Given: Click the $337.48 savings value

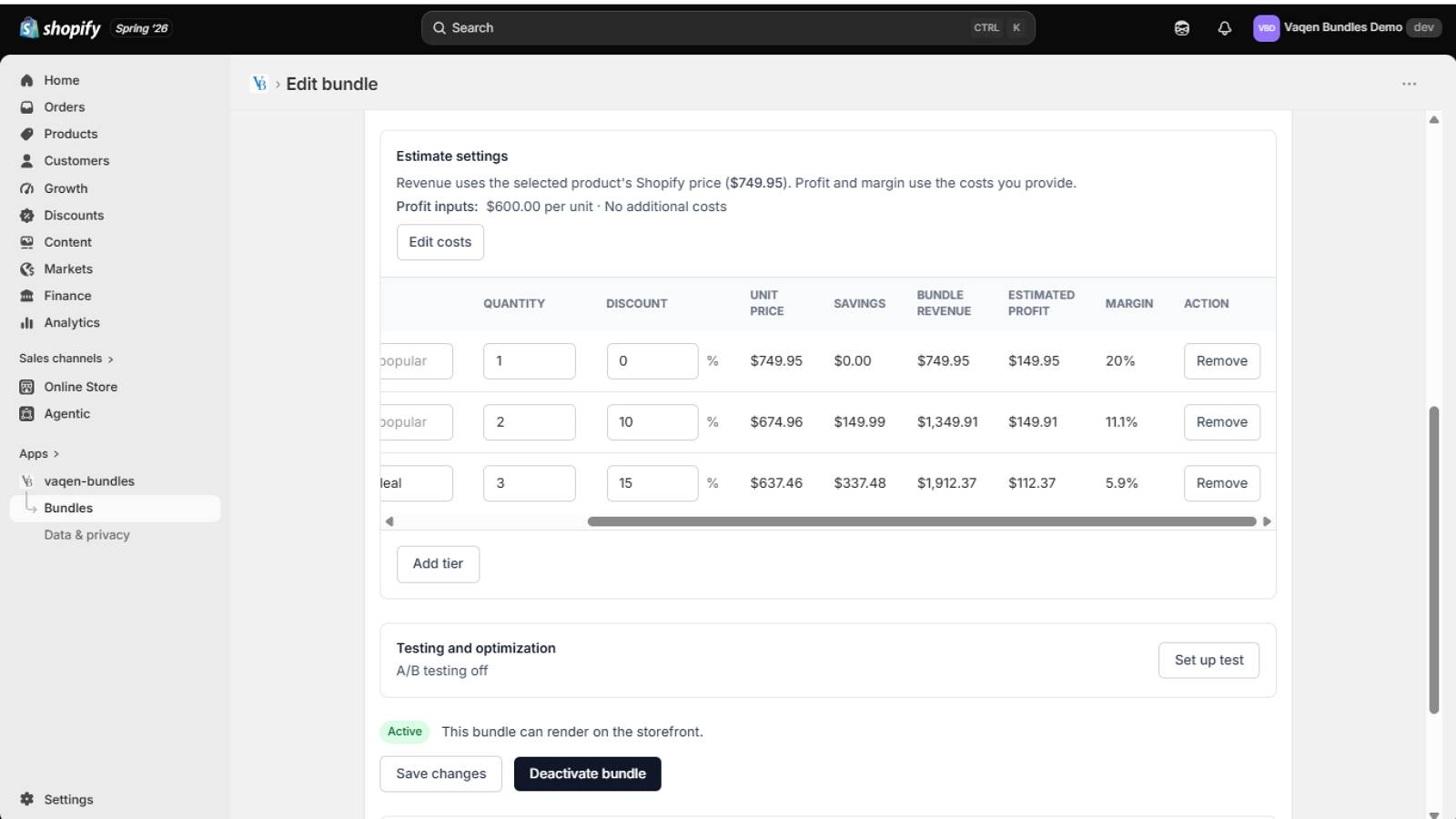Looking at the screenshot, I should [860, 483].
